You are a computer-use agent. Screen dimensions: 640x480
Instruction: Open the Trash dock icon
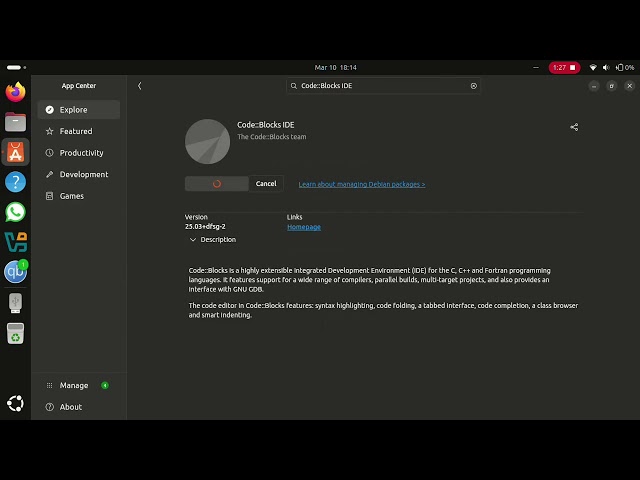(x=16, y=333)
